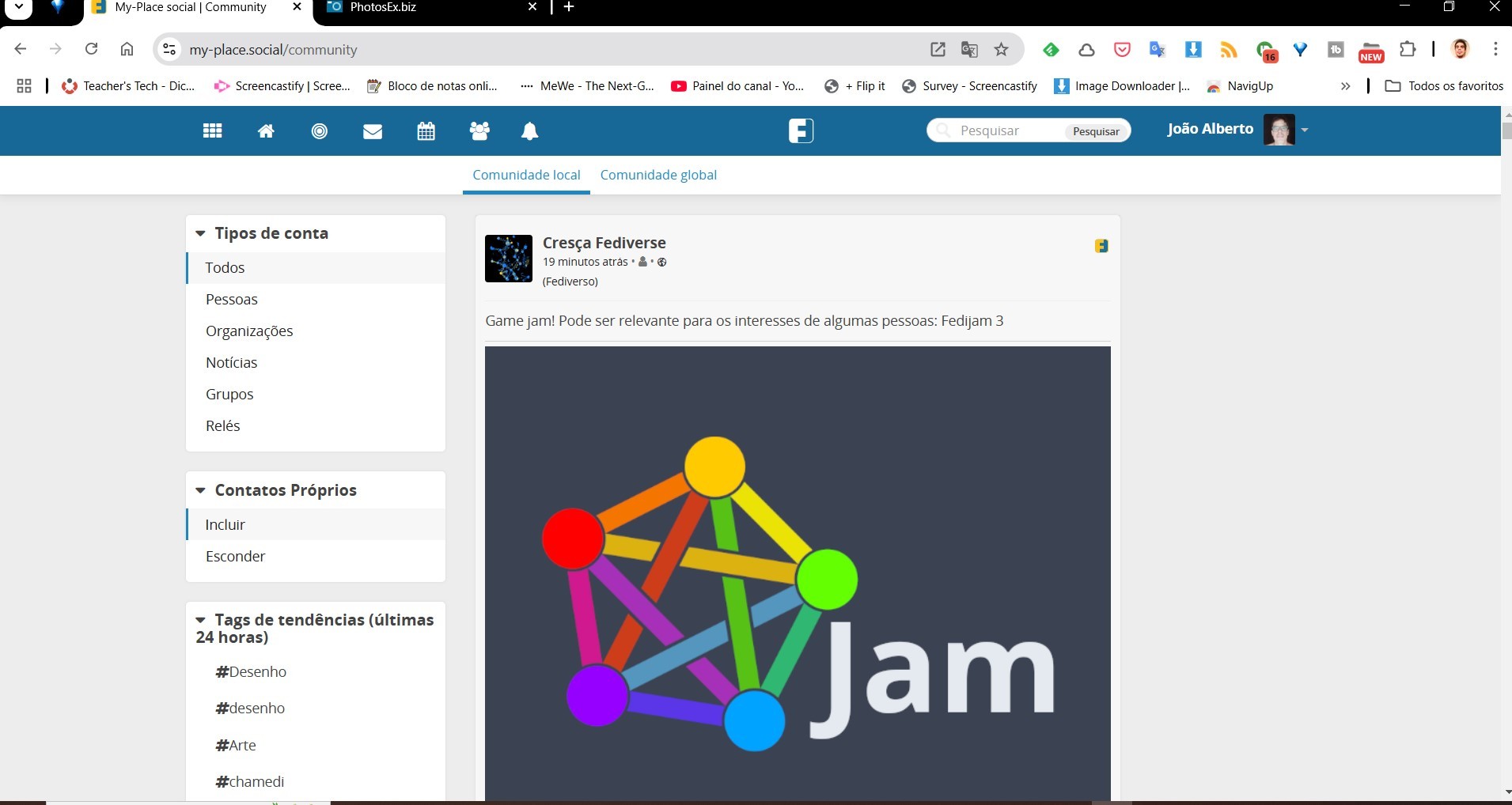Collapse the Tipos de conta panel
This screenshot has width=1512, height=805.
coord(200,233)
